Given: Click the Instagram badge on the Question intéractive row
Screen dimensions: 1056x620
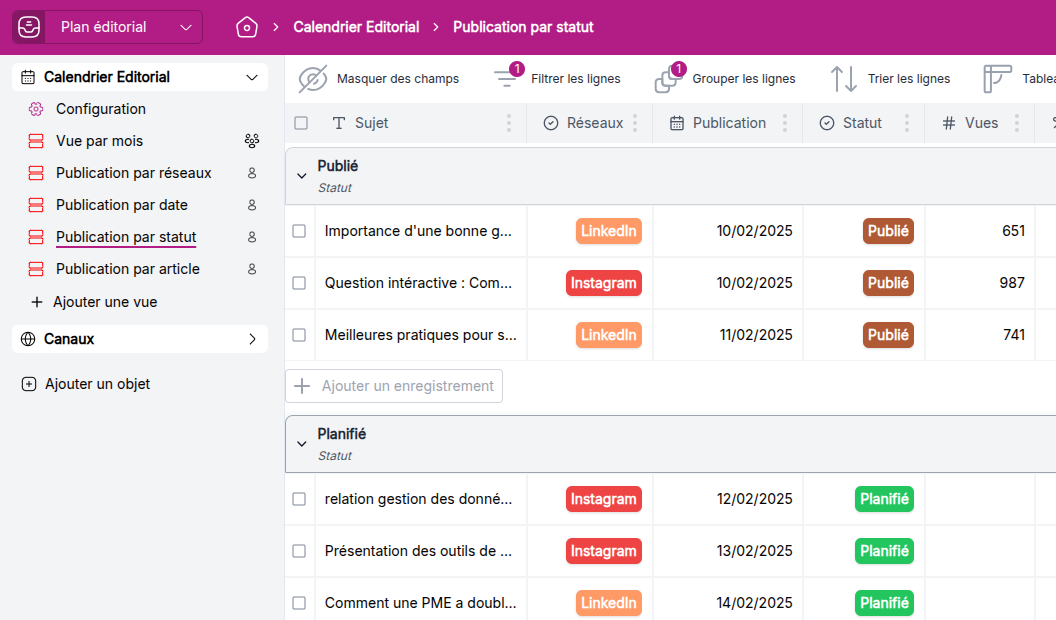Looking at the screenshot, I should coord(603,283).
